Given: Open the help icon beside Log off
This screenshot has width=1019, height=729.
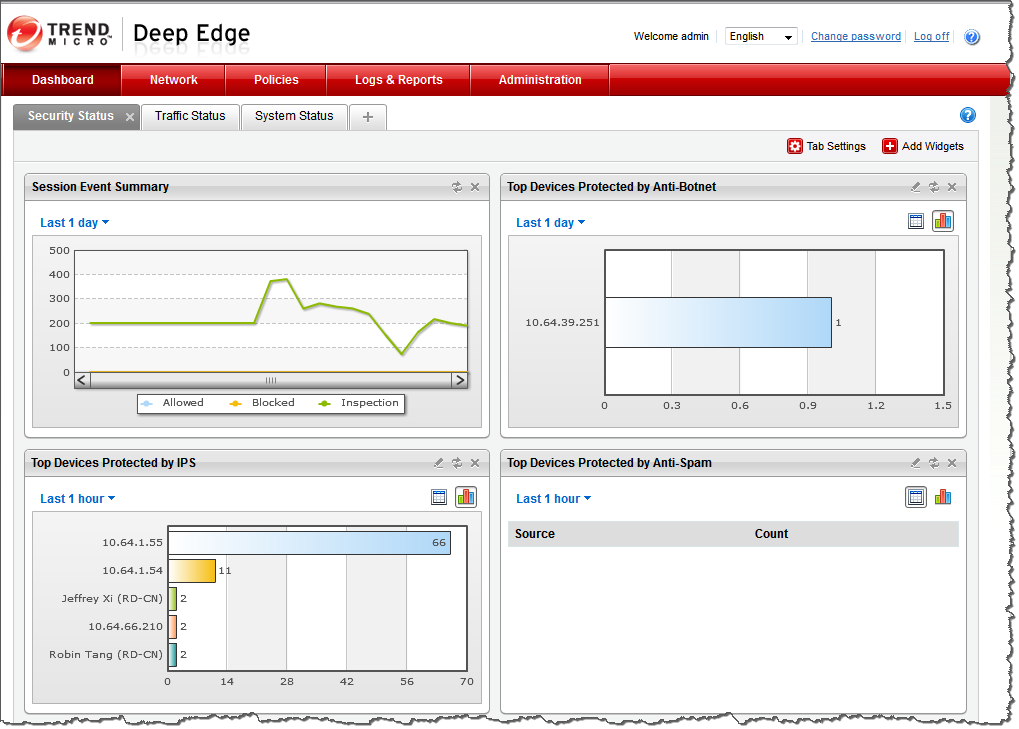Looking at the screenshot, I should click(x=972, y=37).
